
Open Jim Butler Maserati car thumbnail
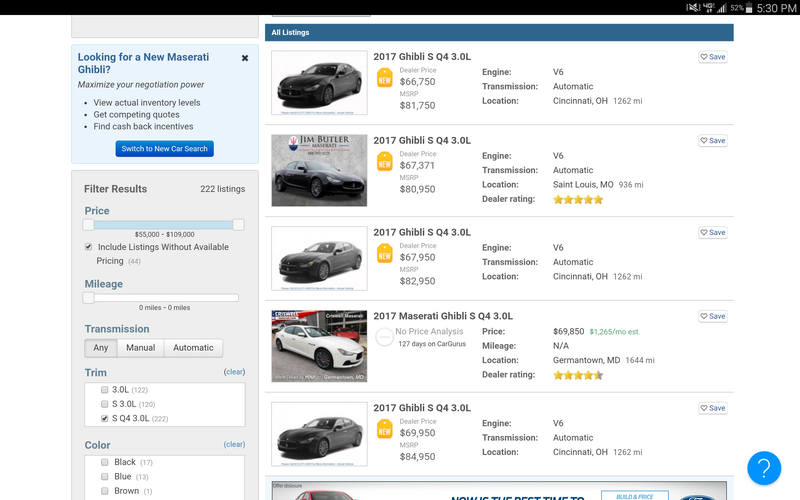point(319,170)
